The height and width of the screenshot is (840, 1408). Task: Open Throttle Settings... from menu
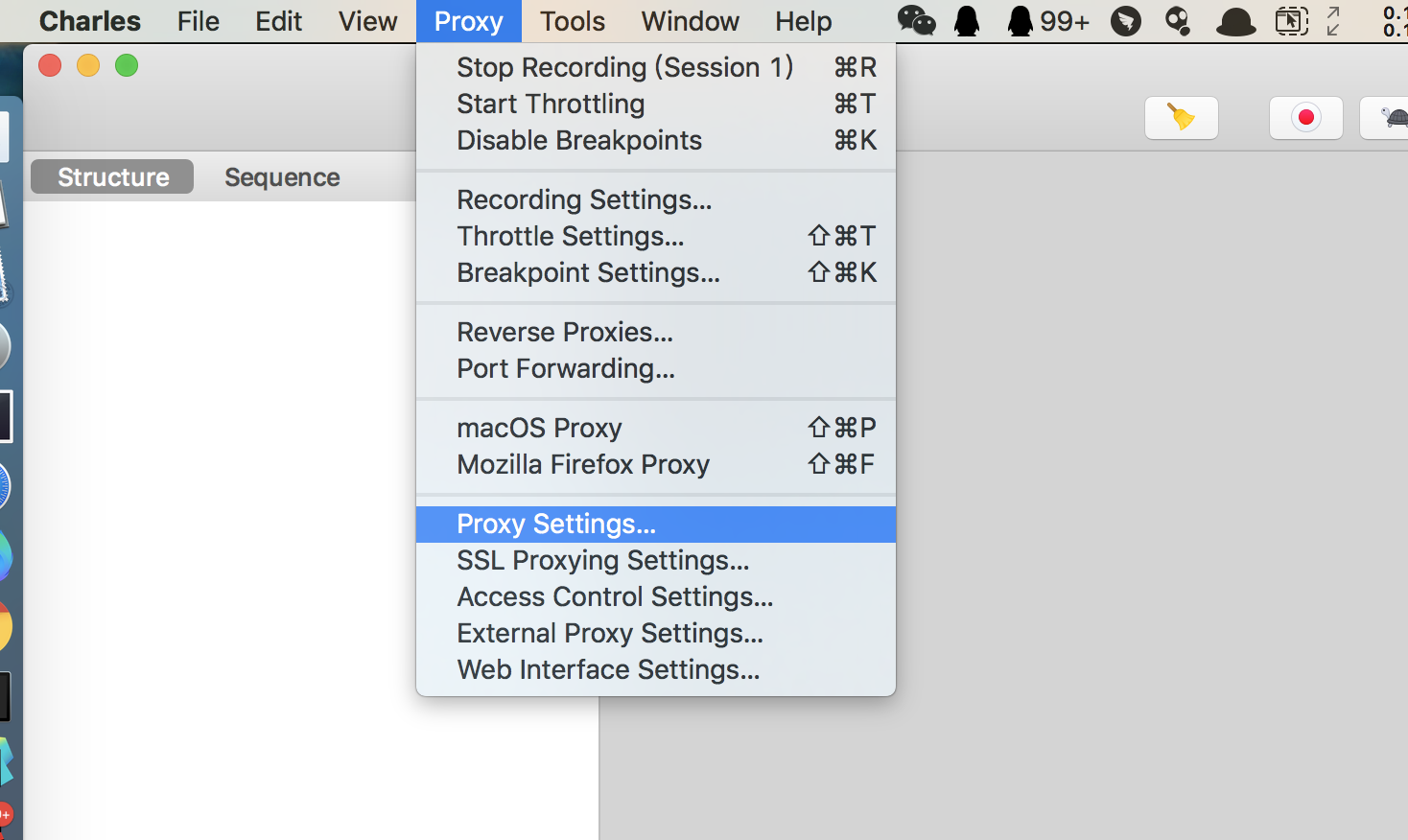(x=570, y=236)
